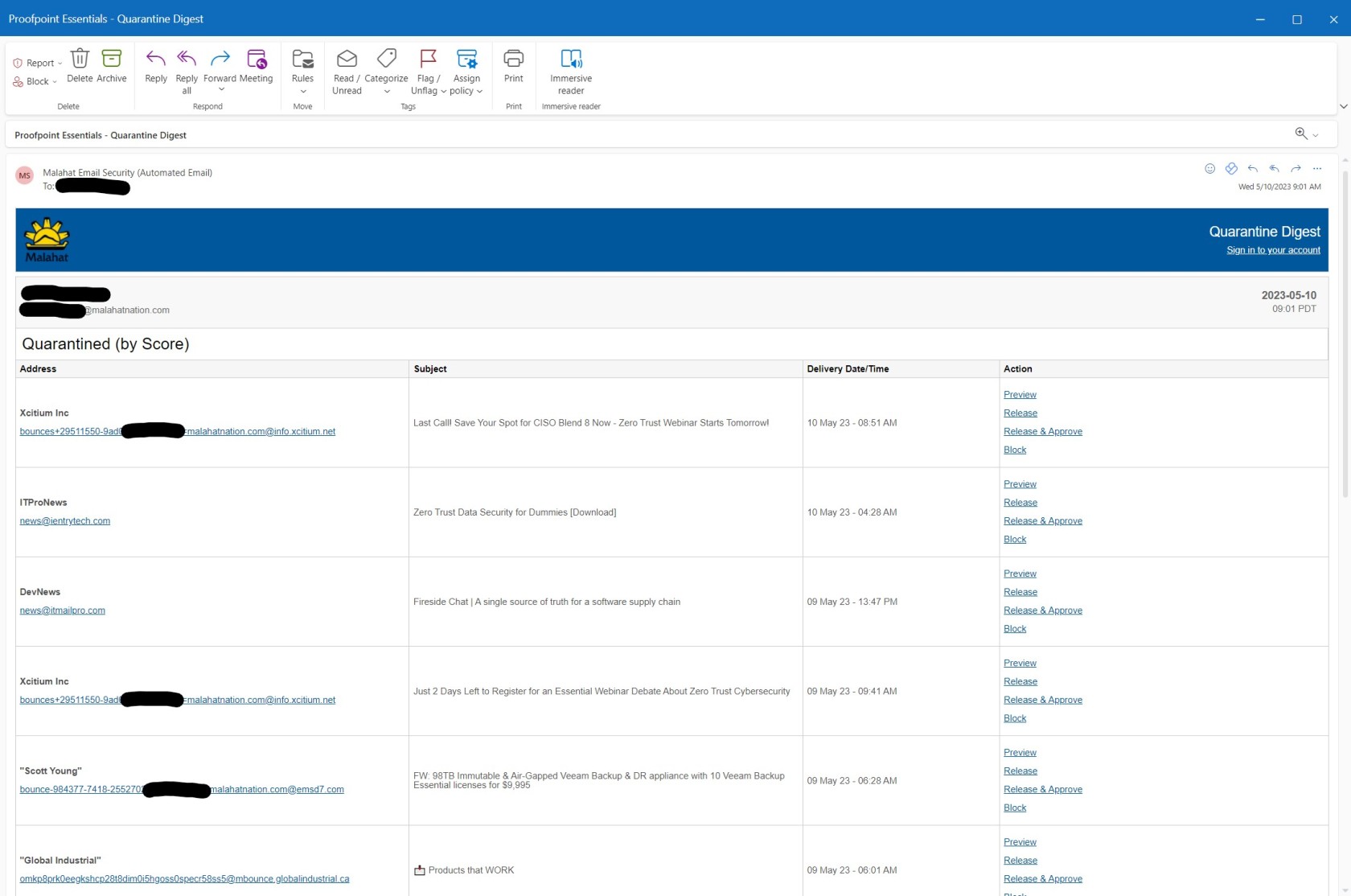Forward this email
1351x896 pixels.
coord(220,66)
